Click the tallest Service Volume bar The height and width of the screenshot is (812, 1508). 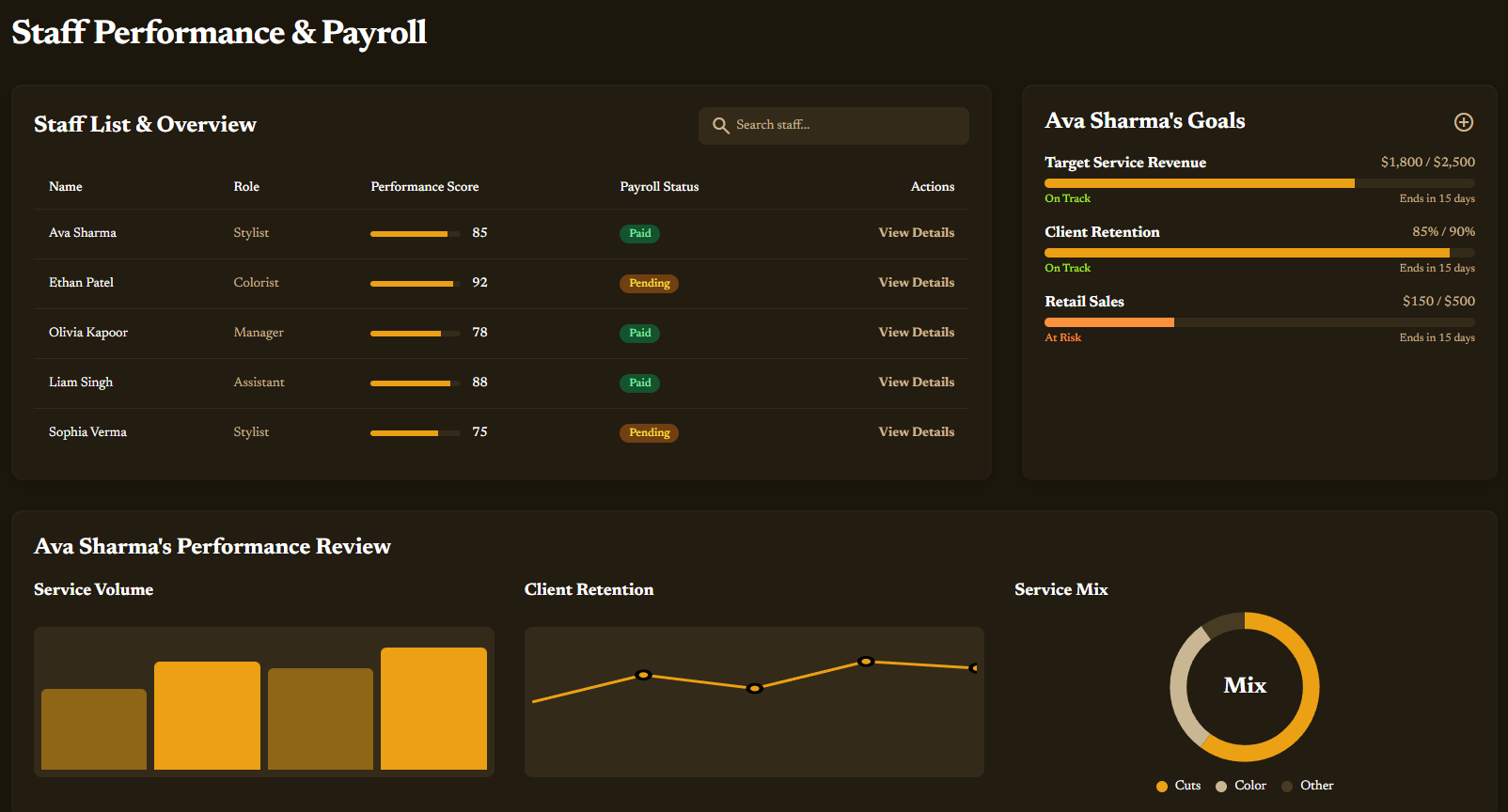pos(433,709)
